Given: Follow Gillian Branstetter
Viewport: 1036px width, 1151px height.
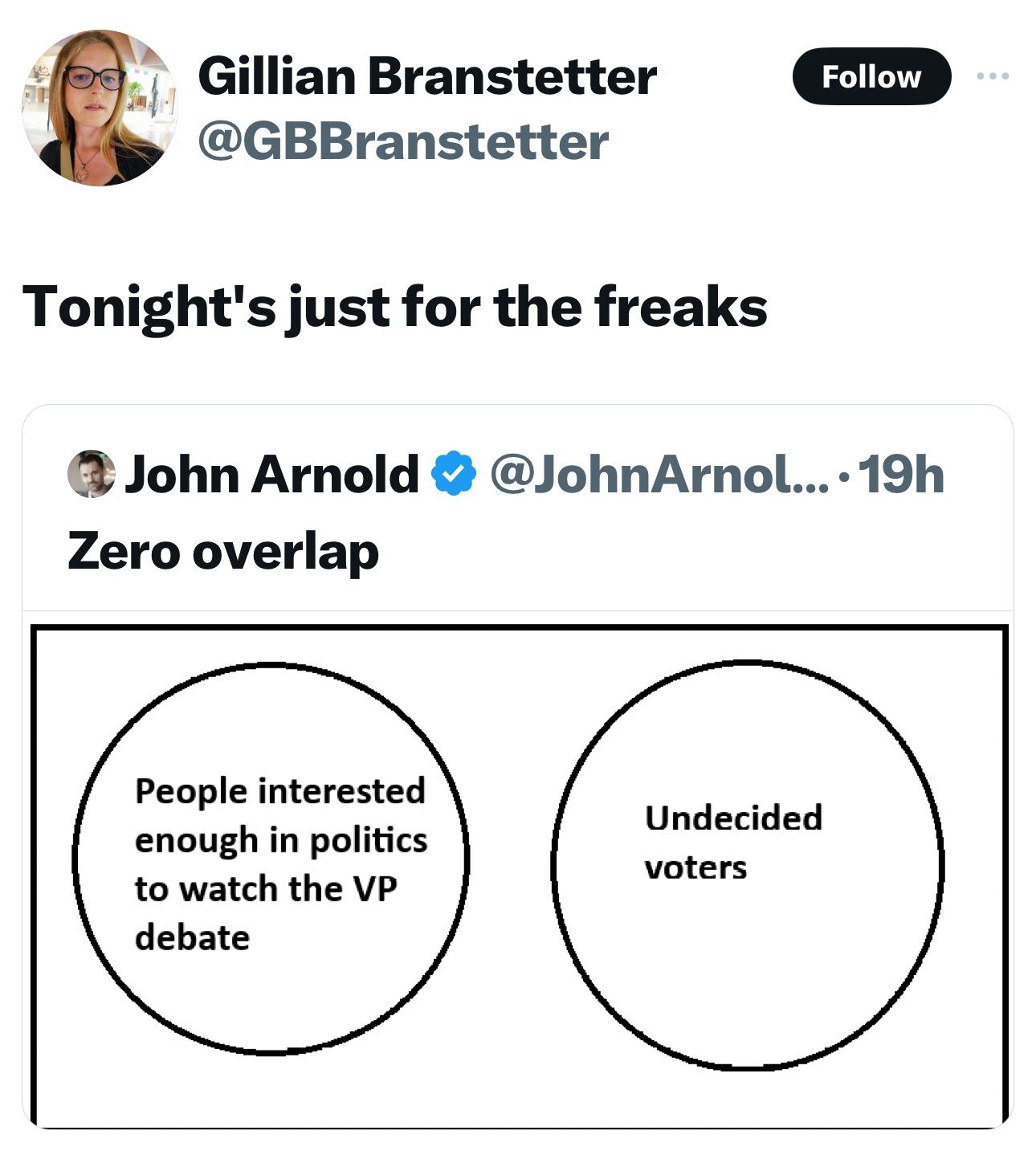Looking at the screenshot, I should [871, 76].
